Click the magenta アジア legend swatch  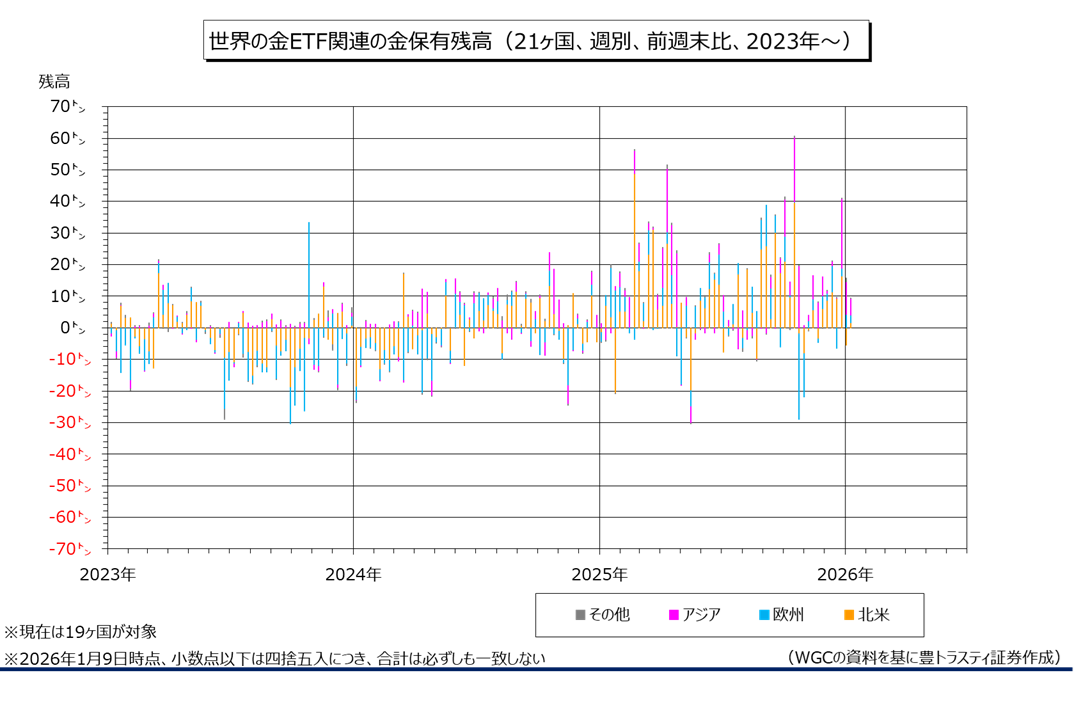[x=672, y=615]
